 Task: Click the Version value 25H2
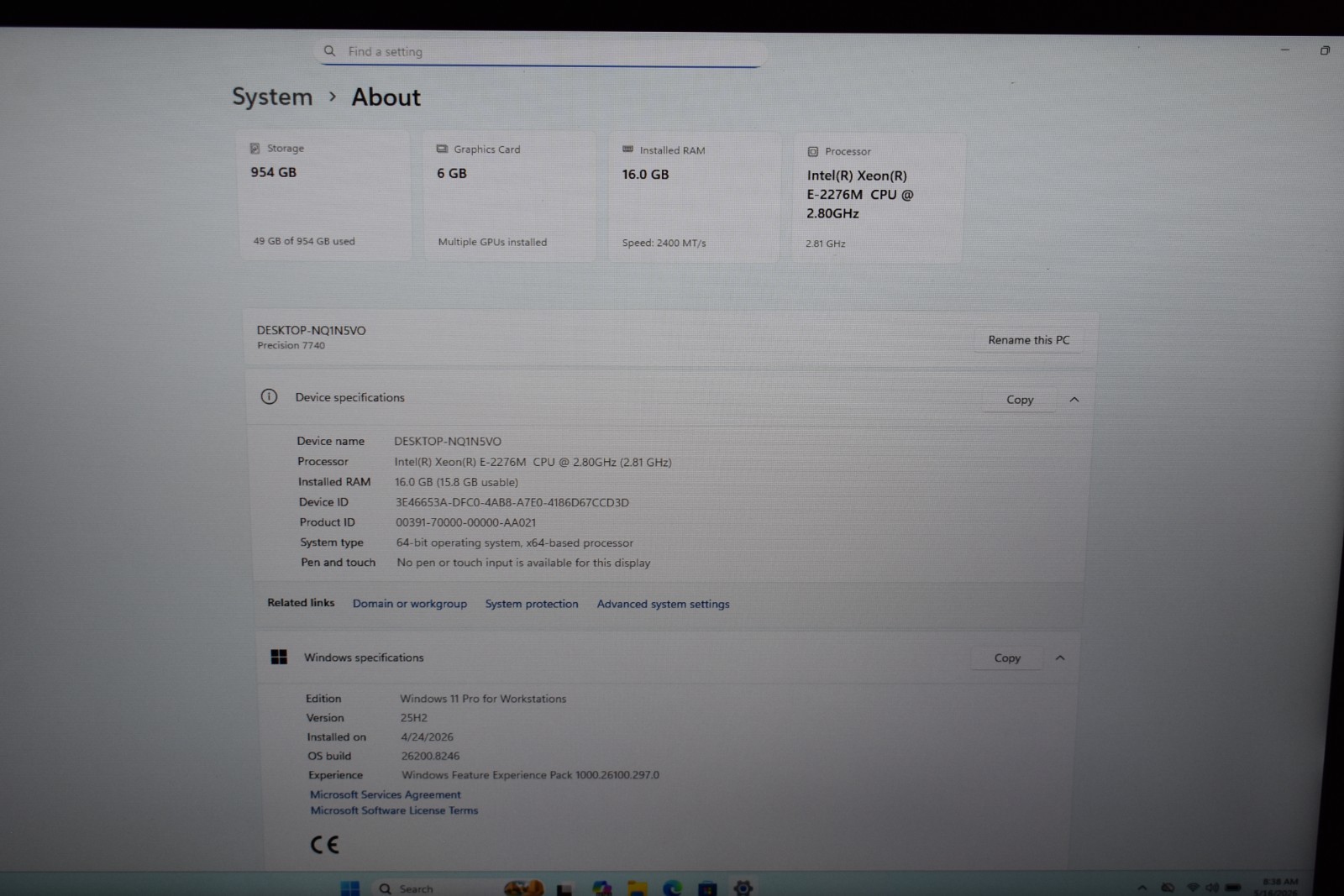pyautogui.click(x=414, y=718)
